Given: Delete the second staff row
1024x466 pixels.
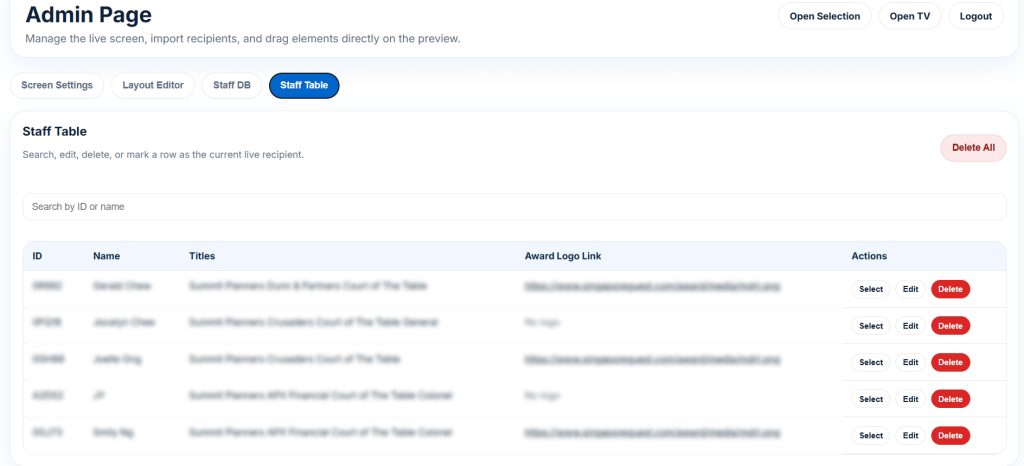Looking at the screenshot, I should 950,326.
